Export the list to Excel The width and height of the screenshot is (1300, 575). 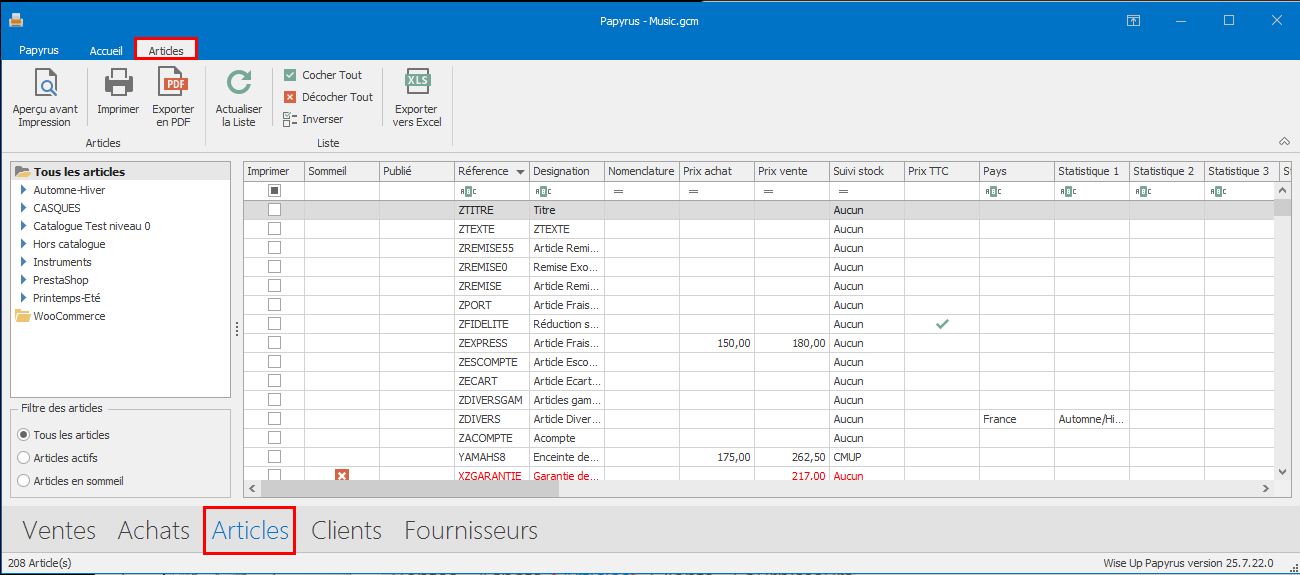click(x=416, y=98)
